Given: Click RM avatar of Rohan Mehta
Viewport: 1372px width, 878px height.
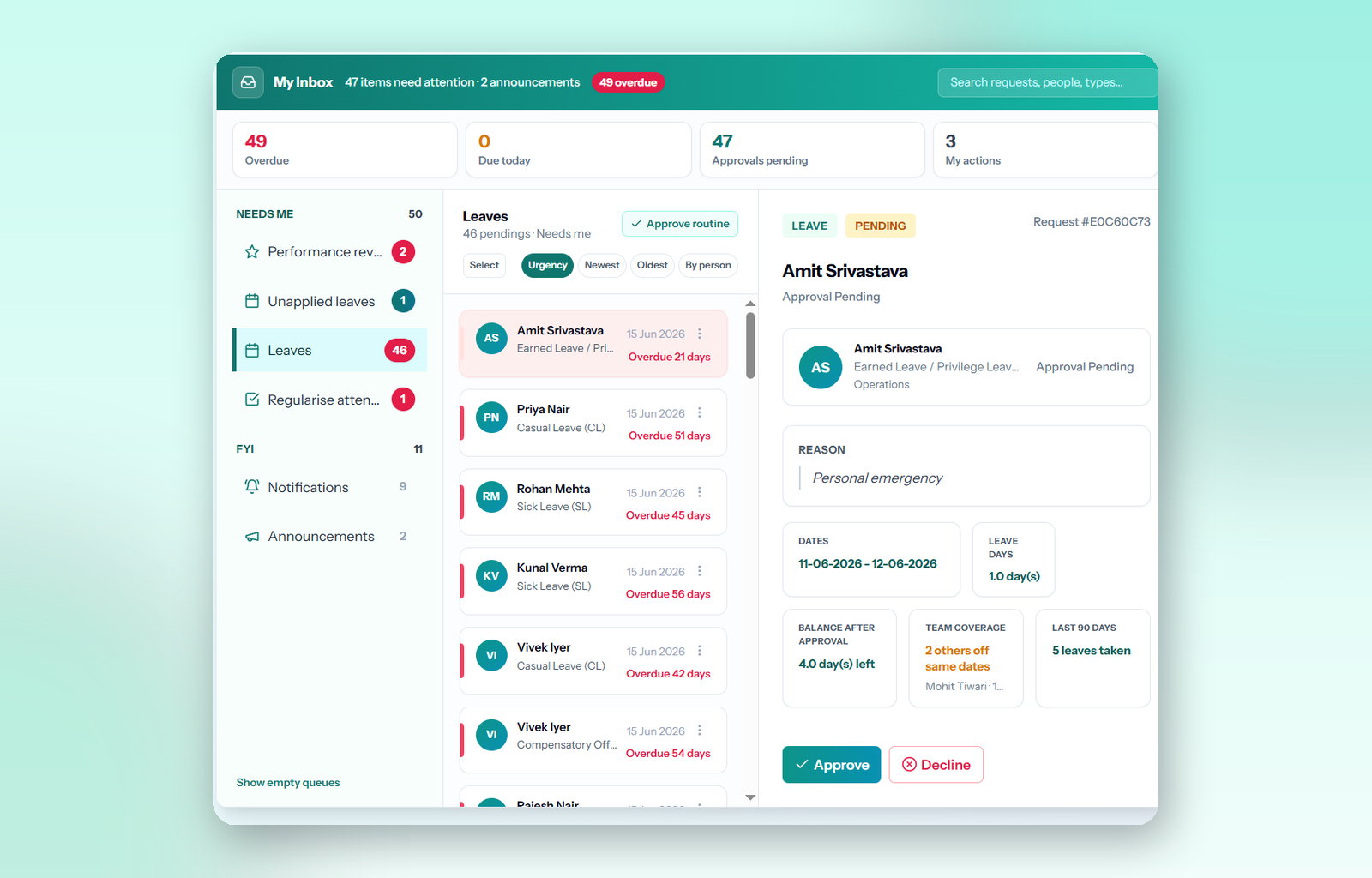Looking at the screenshot, I should click(491, 496).
